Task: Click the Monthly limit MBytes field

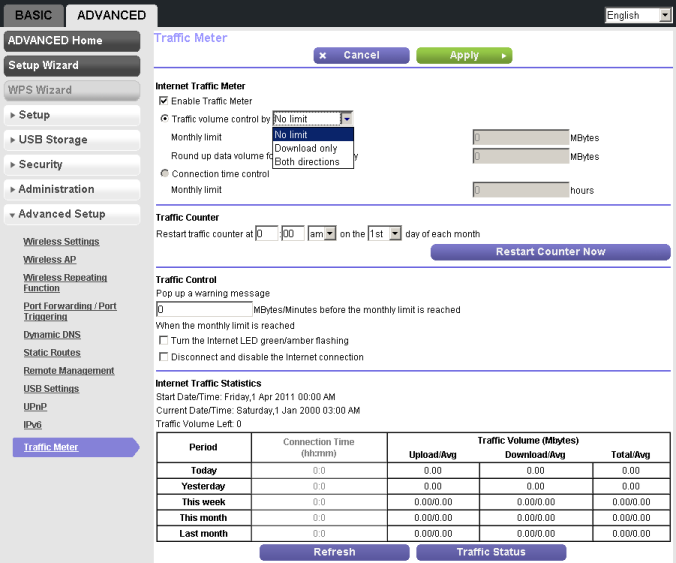Action: [521, 138]
